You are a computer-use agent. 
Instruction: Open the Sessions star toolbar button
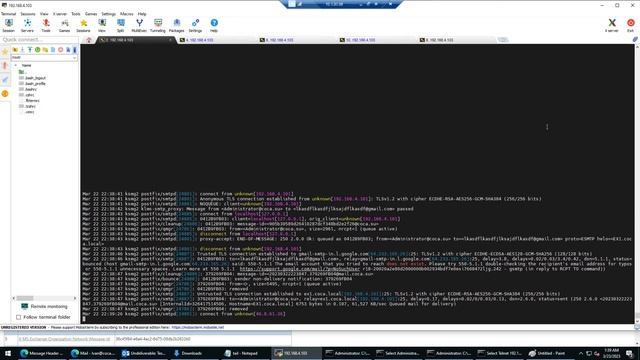pyautogui.click(x=83, y=25)
